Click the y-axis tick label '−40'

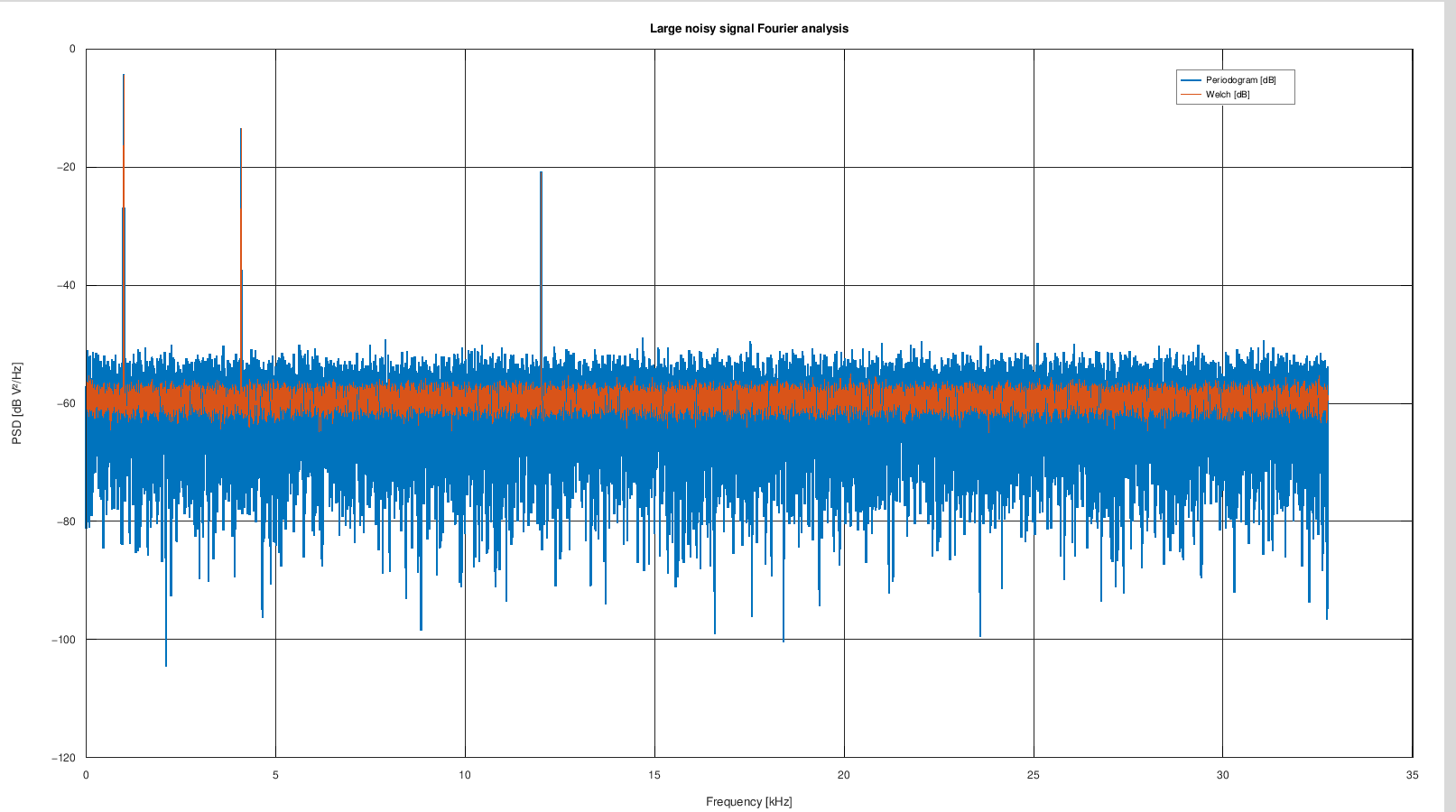point(66,285)
